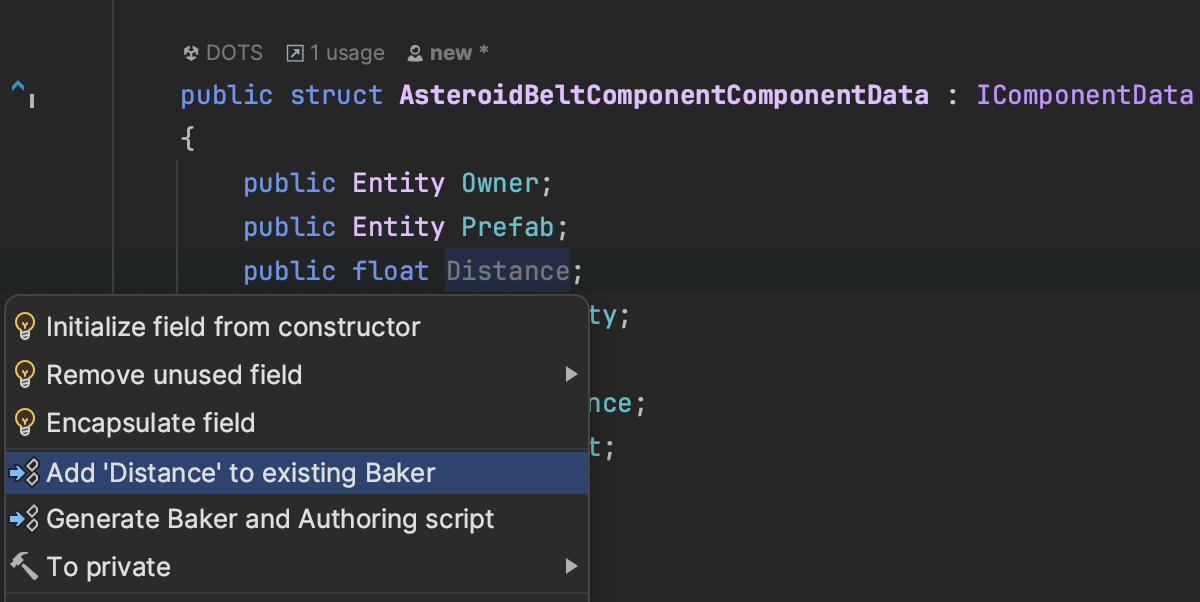Expand the To private submenu arrow
Viewport: 1200px width, 602px height.
pyautogui.click(x=571, y=567)
